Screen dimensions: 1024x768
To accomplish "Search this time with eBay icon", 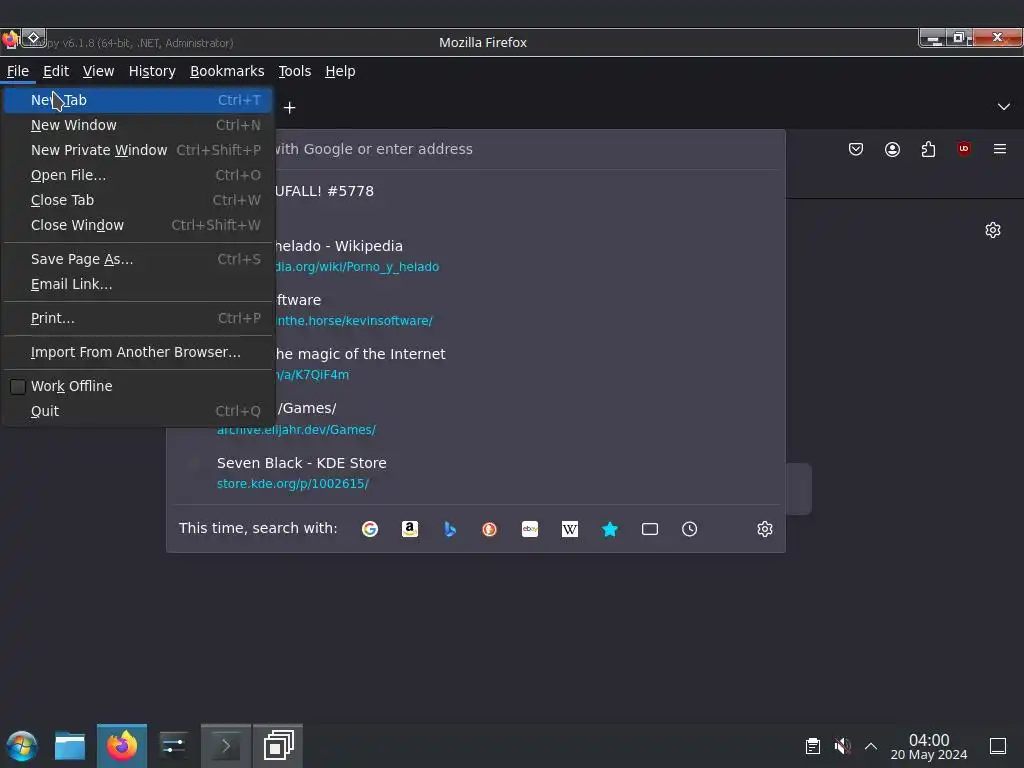I will point(530,529).
